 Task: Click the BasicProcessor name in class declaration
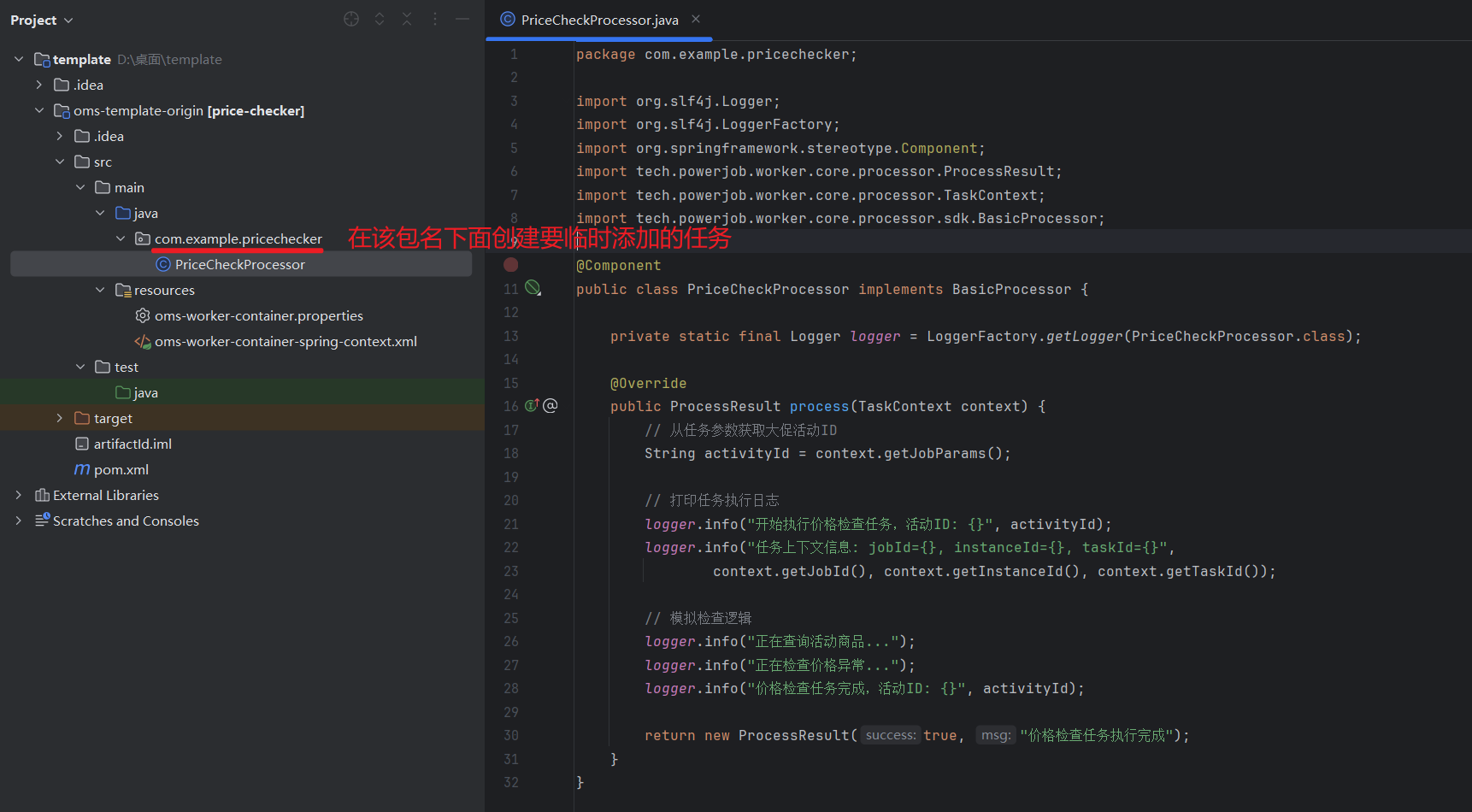point(1011,289)
